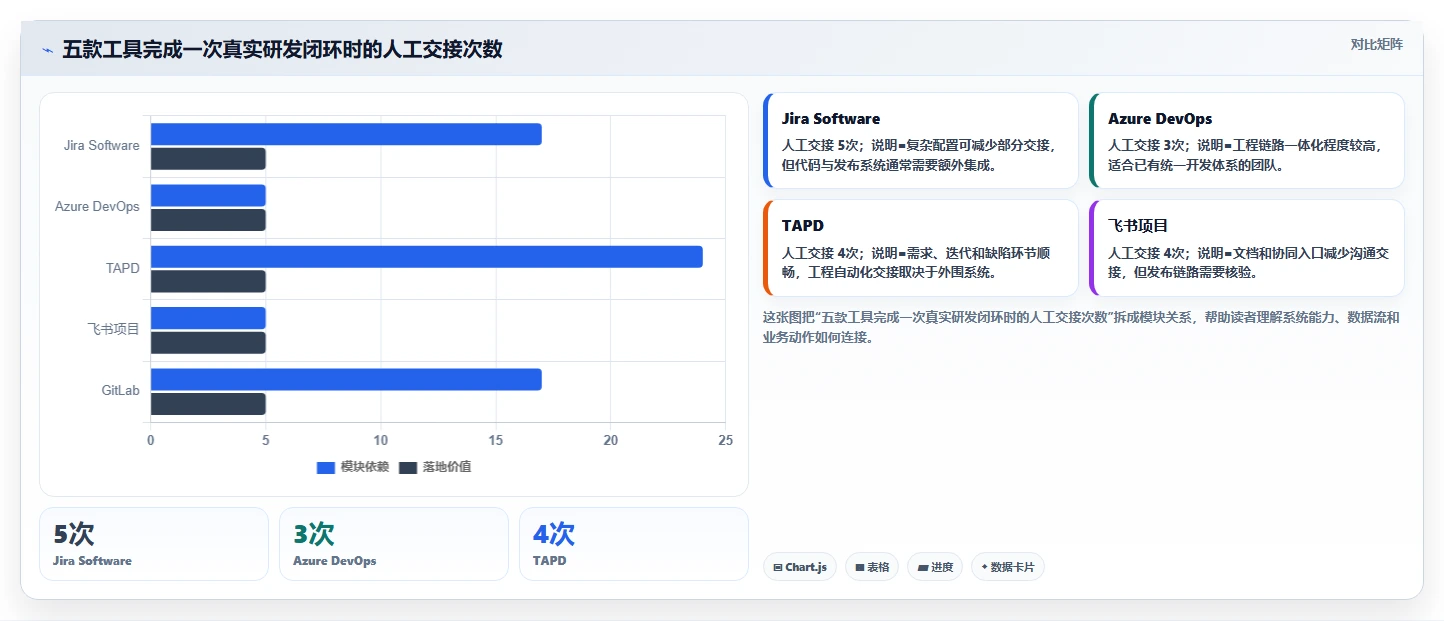Click the blue Jira Software bar

[x=346, y=134]
